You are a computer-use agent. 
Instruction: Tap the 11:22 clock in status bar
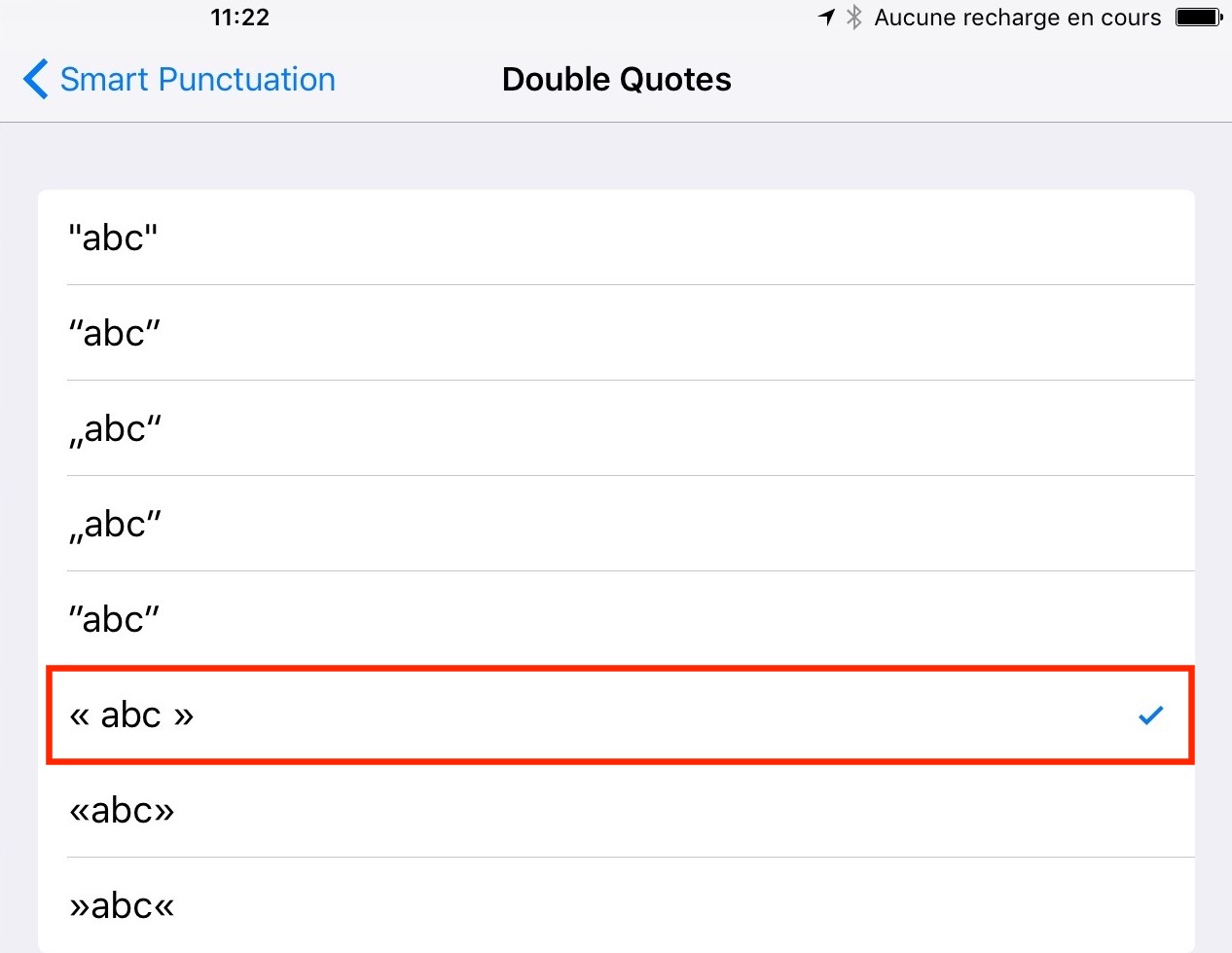tap(239, 17)
